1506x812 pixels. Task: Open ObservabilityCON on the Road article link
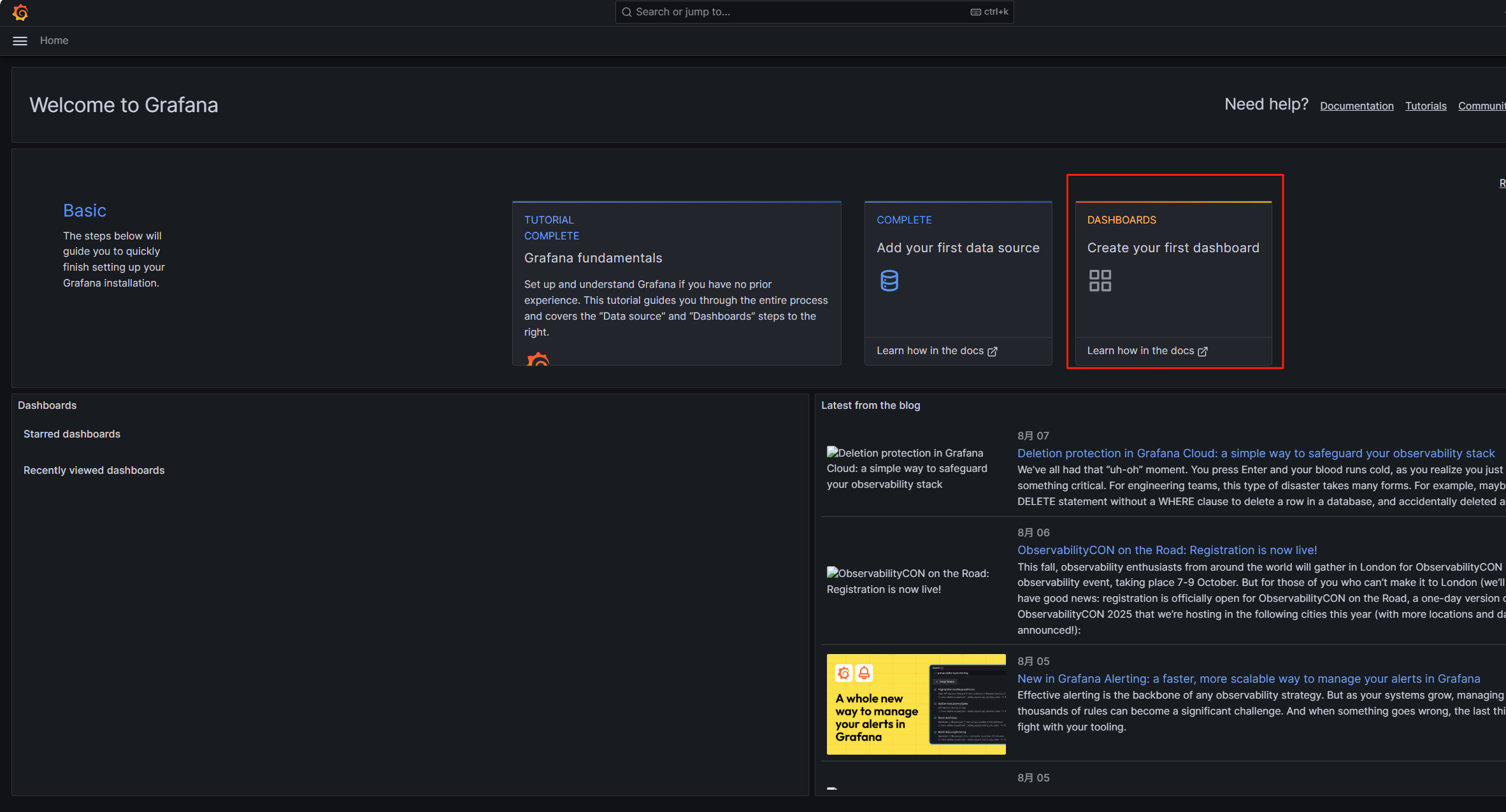pos(1167,550)
